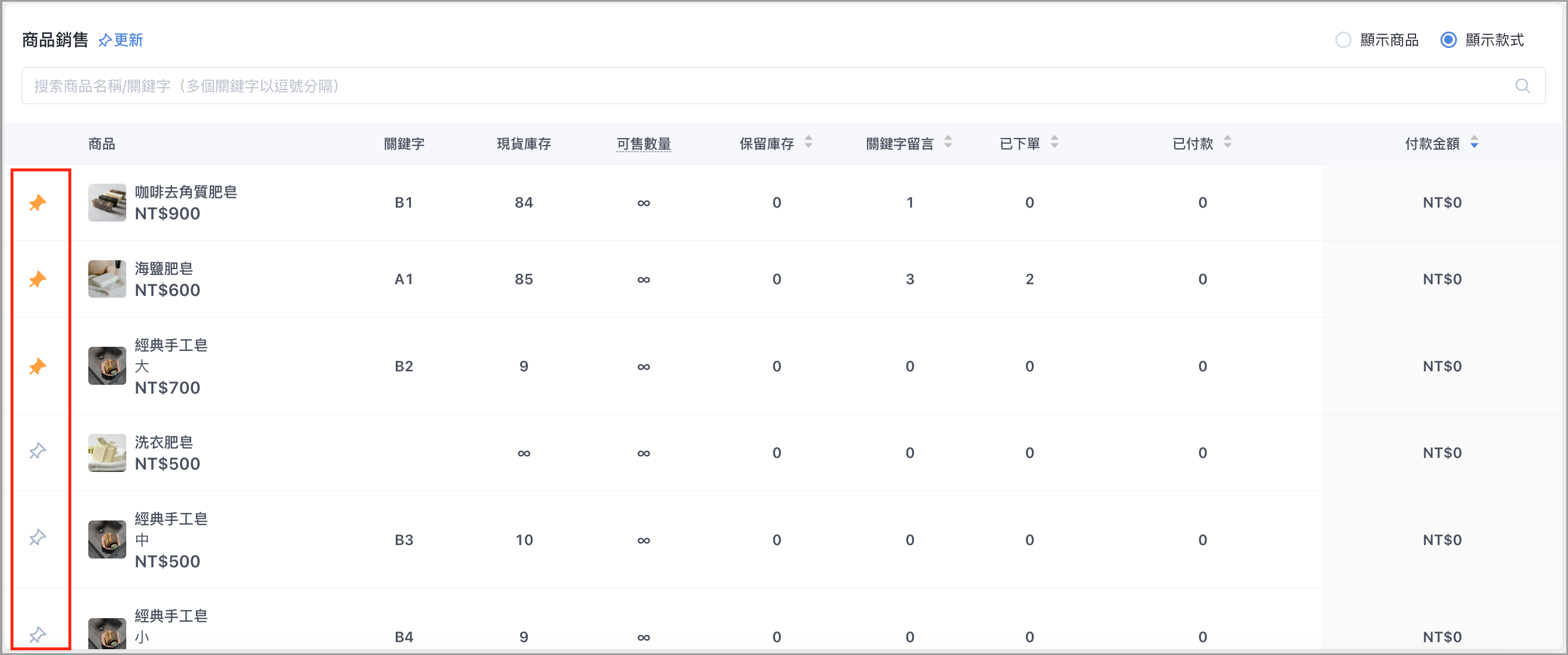Pin the 洗衣肥皂 product row

[38, 451]
